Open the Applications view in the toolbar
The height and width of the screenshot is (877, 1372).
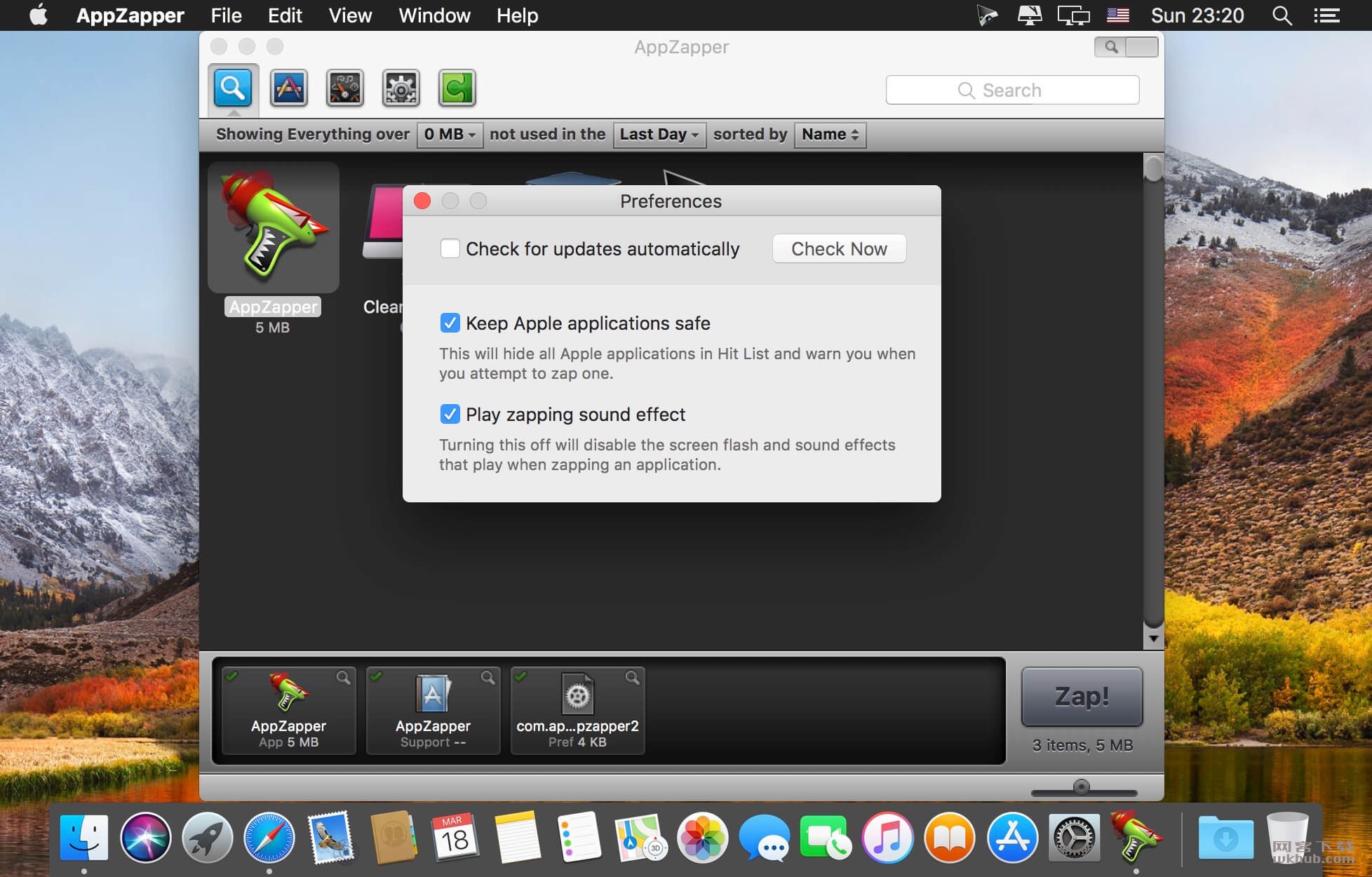pyautogui.click(x=289, y=88)
